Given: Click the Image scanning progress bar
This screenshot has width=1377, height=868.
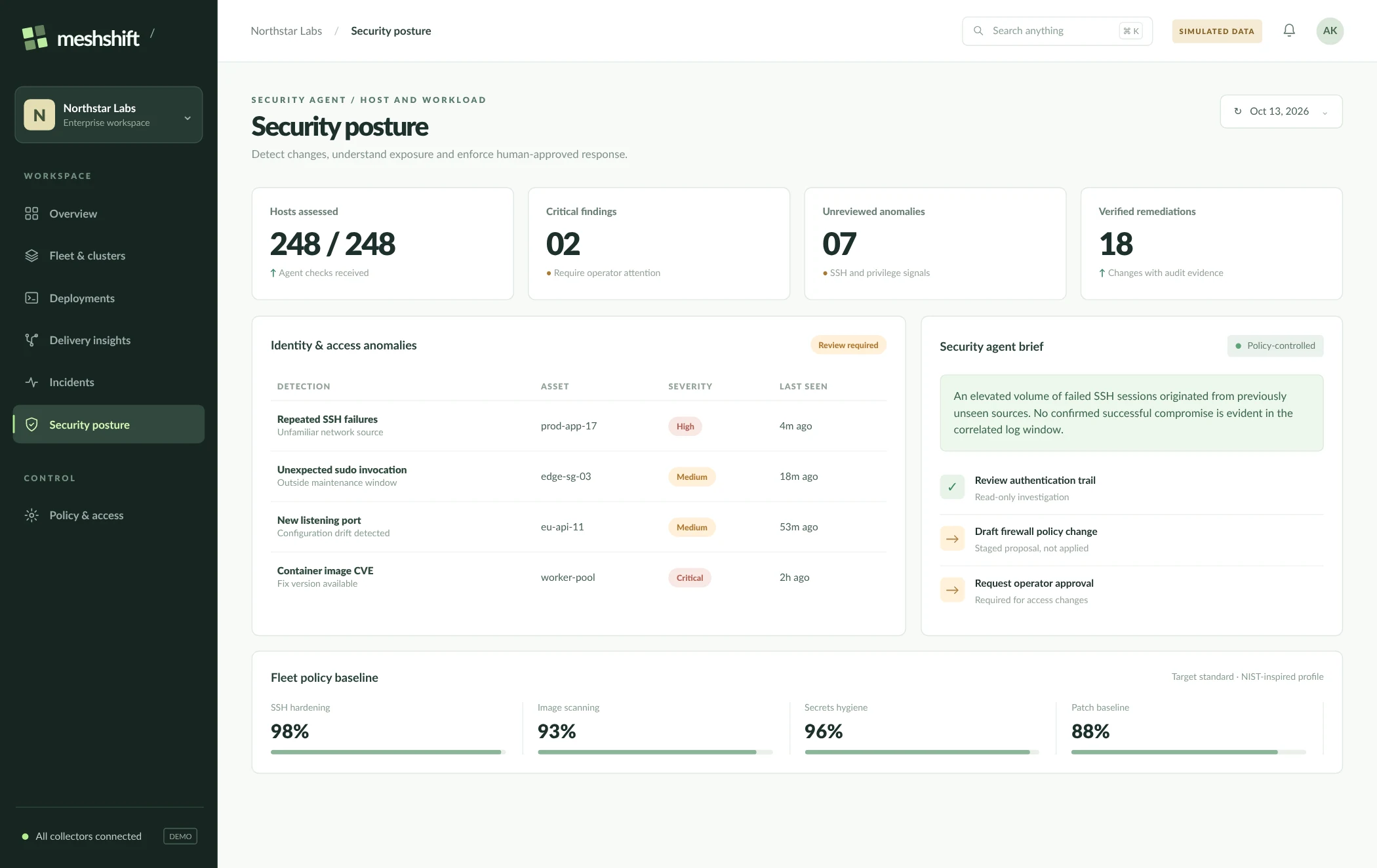Looking at the screenshot, I should coord(655,752).
